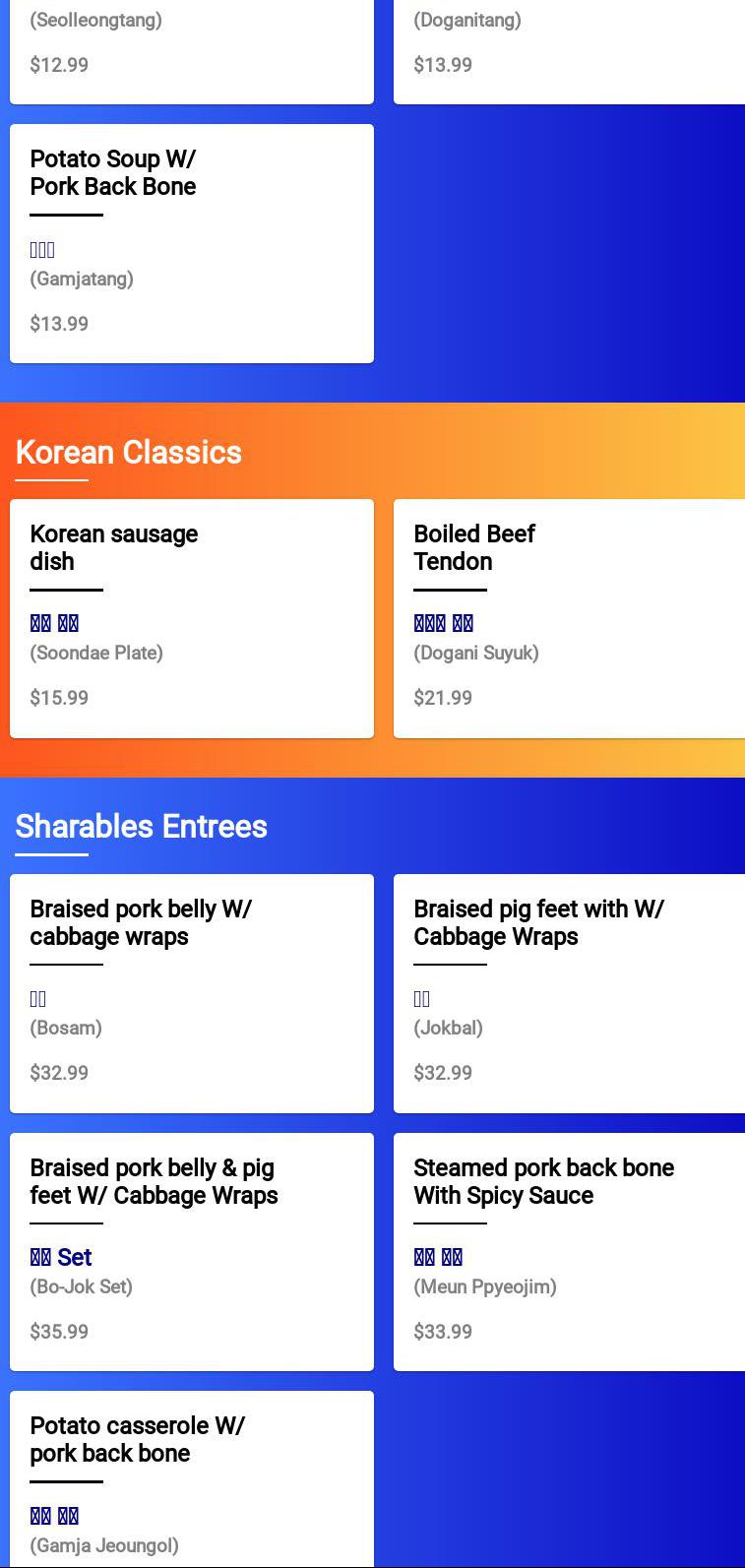Open Braised pig feet with Cabbage Wraps
The height and width of the screenshot is (1568, 745).
pos(569,993)
